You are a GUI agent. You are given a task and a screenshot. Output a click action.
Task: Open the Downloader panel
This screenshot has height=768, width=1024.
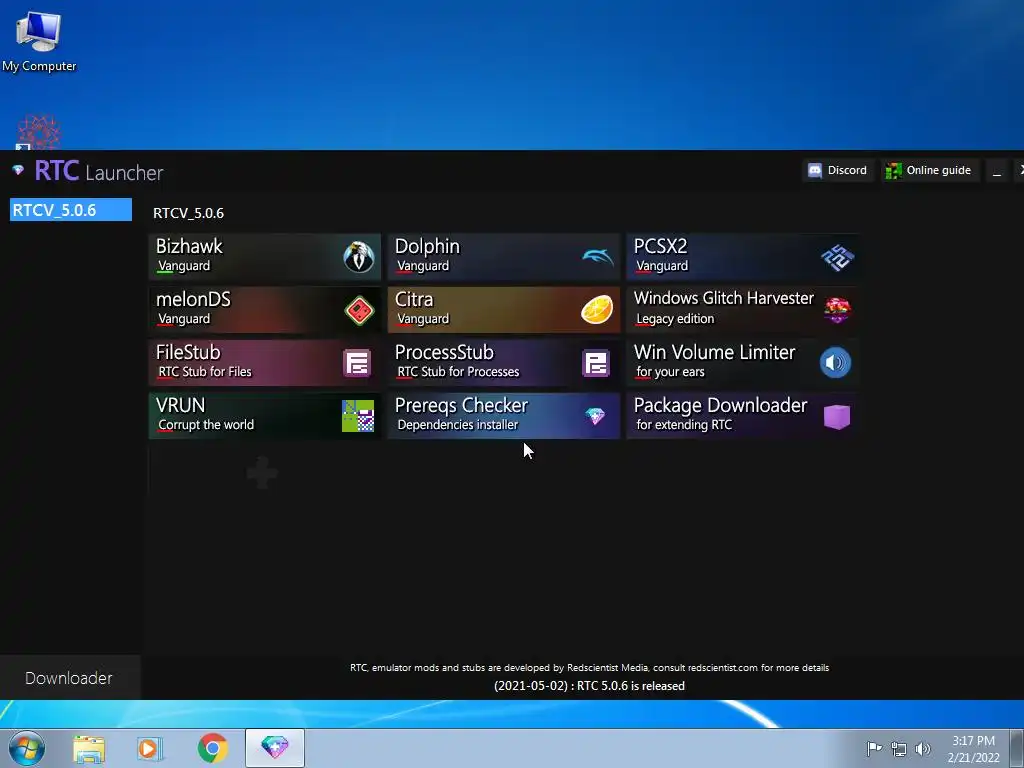(70, 678)
